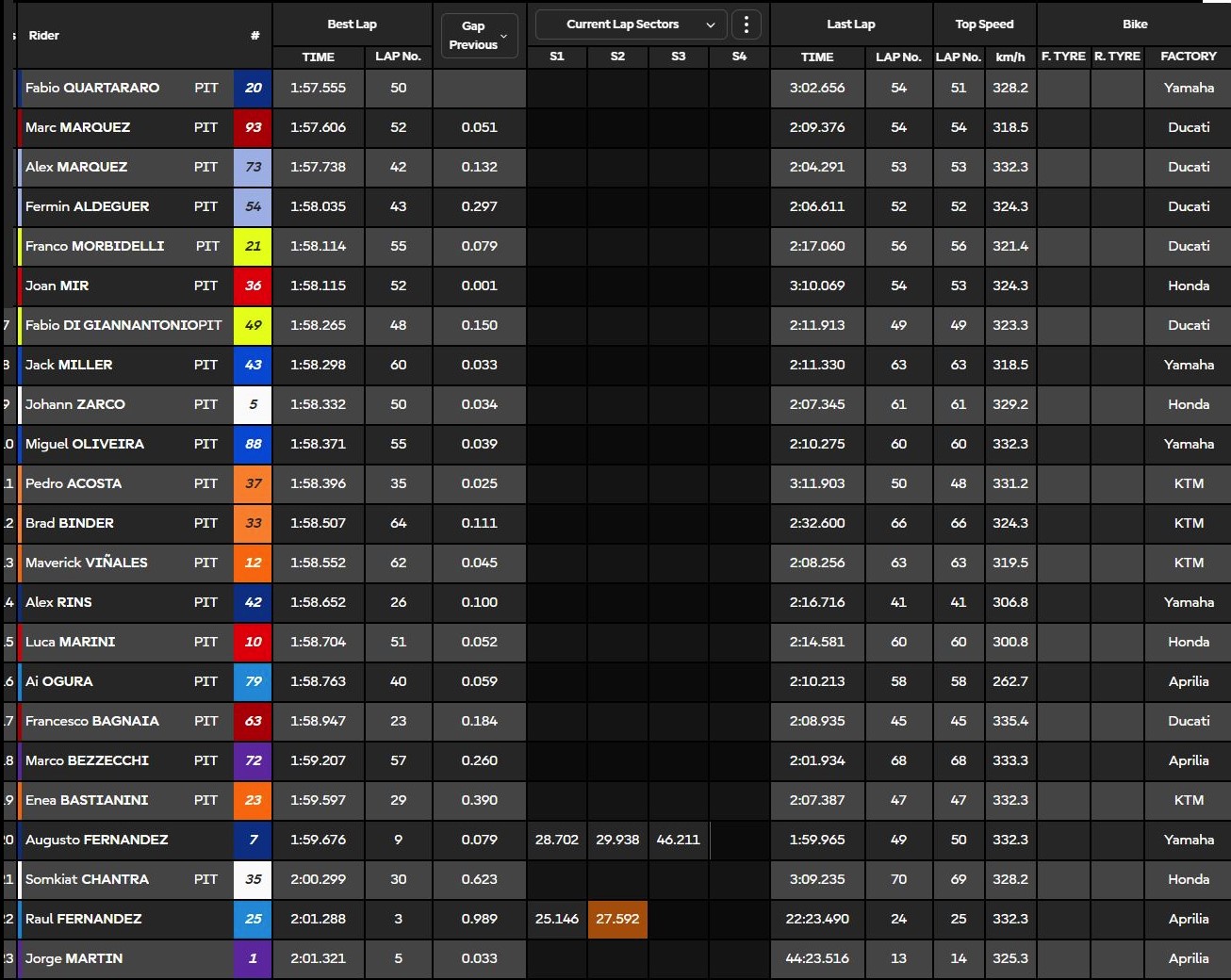Open the Gap Previous dropdown
This screenshot has height=980, width=1231.
click(479, 36)
